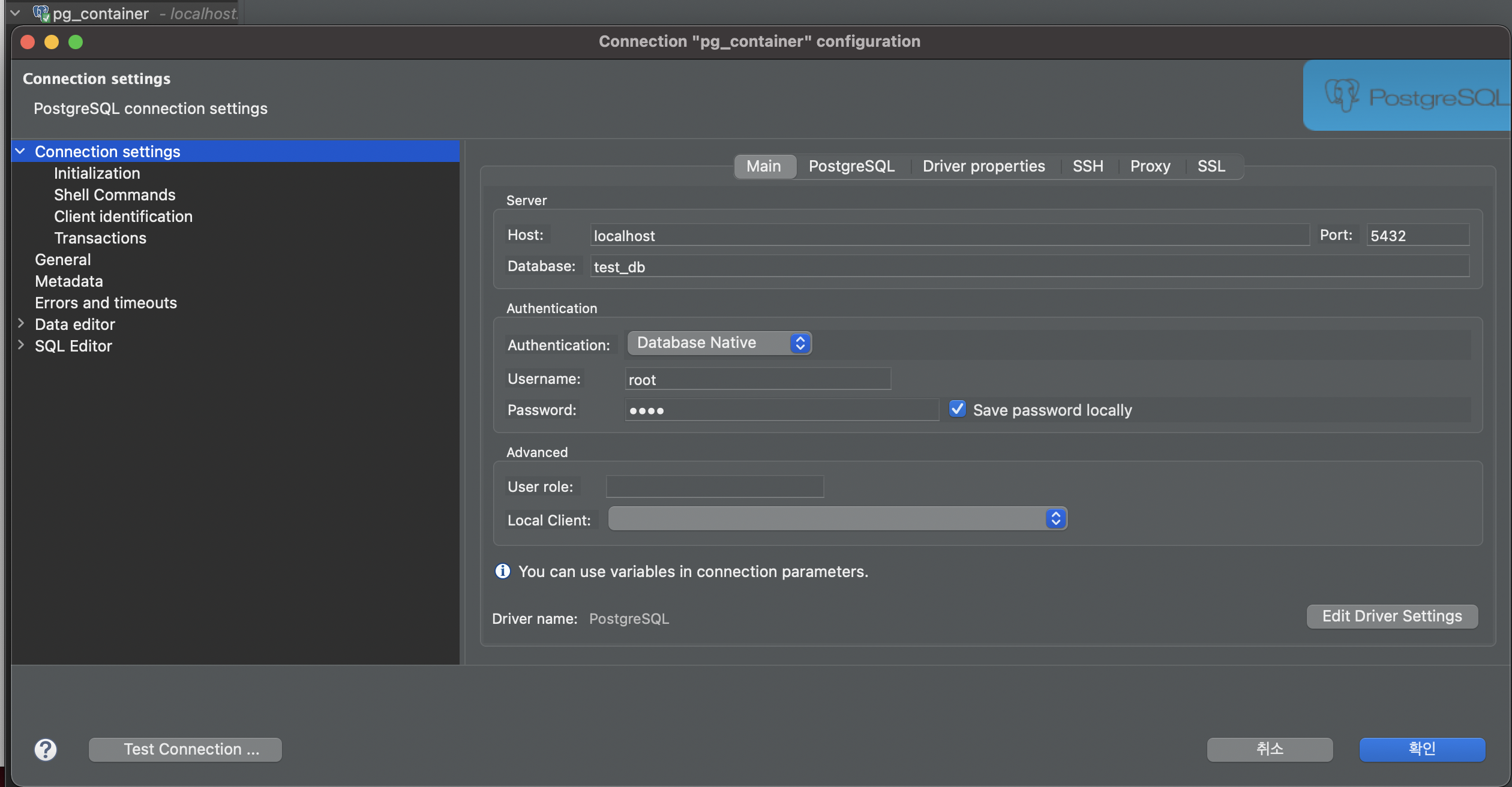Open the Authentication Database Native dropdown

click(x=719, y=343)
